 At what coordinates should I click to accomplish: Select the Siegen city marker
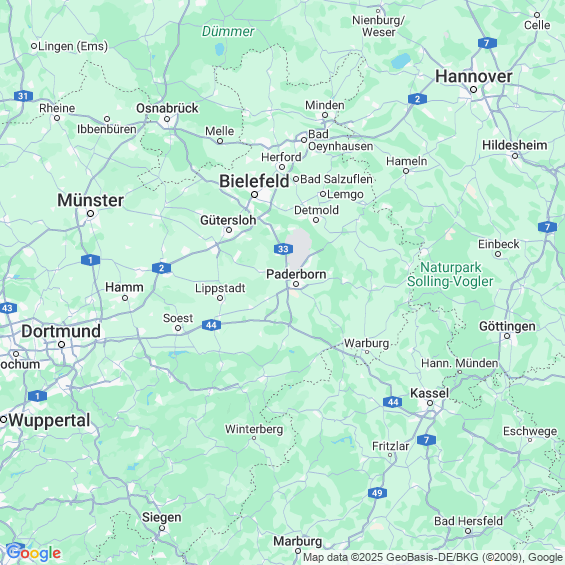(162, 528)
